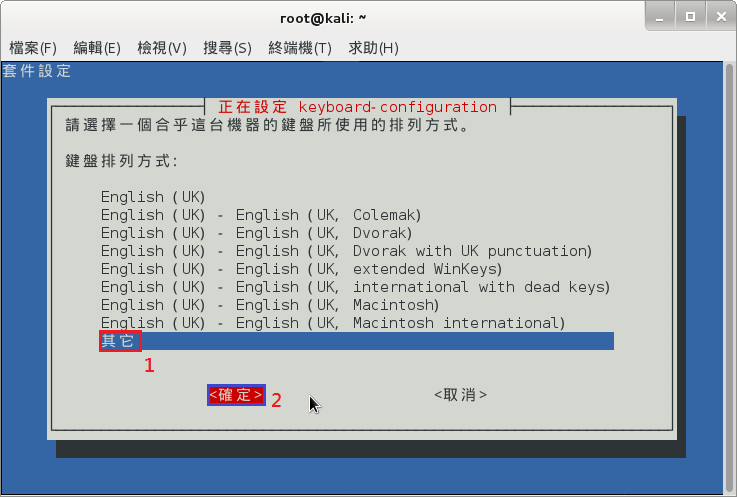Select the highlighted 其它 option

coord(120,341)
